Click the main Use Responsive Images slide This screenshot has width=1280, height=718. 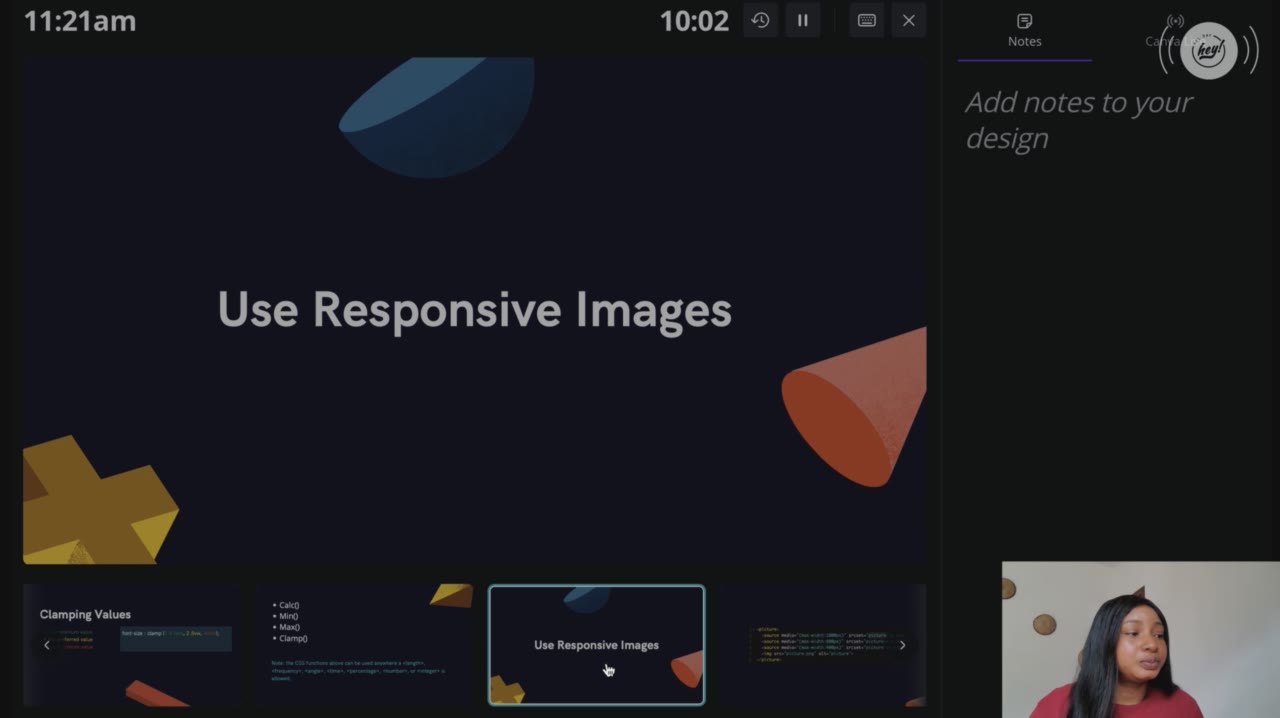point(475,310)
